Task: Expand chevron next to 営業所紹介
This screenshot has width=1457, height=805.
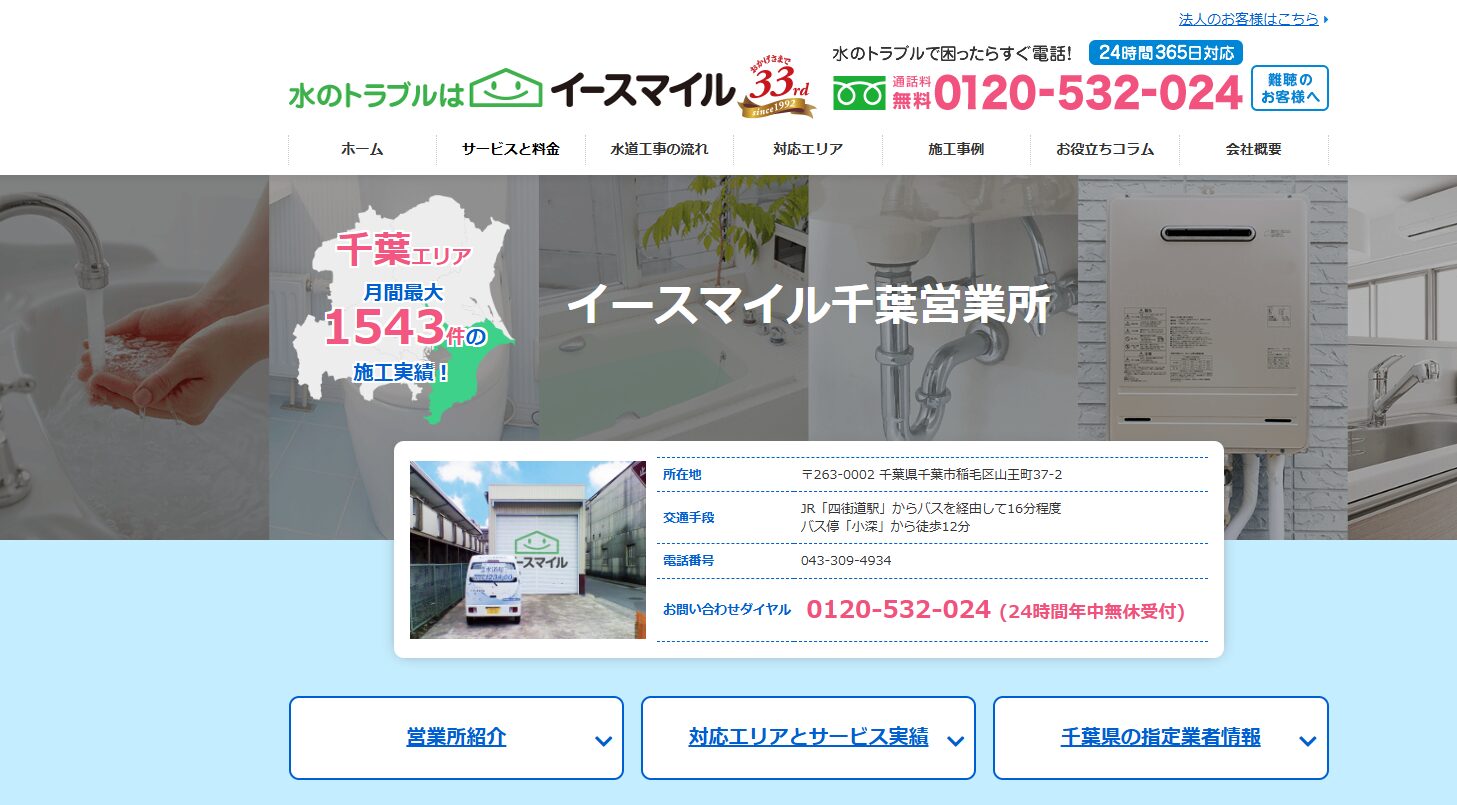Action: (x=603, y=741)
